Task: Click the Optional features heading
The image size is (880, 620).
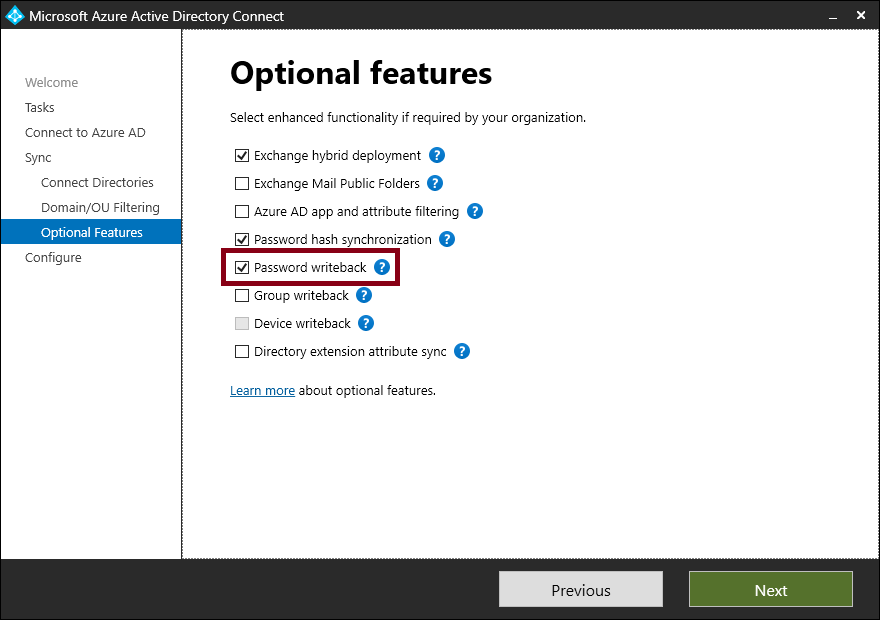Action: [x=361, y=74]
